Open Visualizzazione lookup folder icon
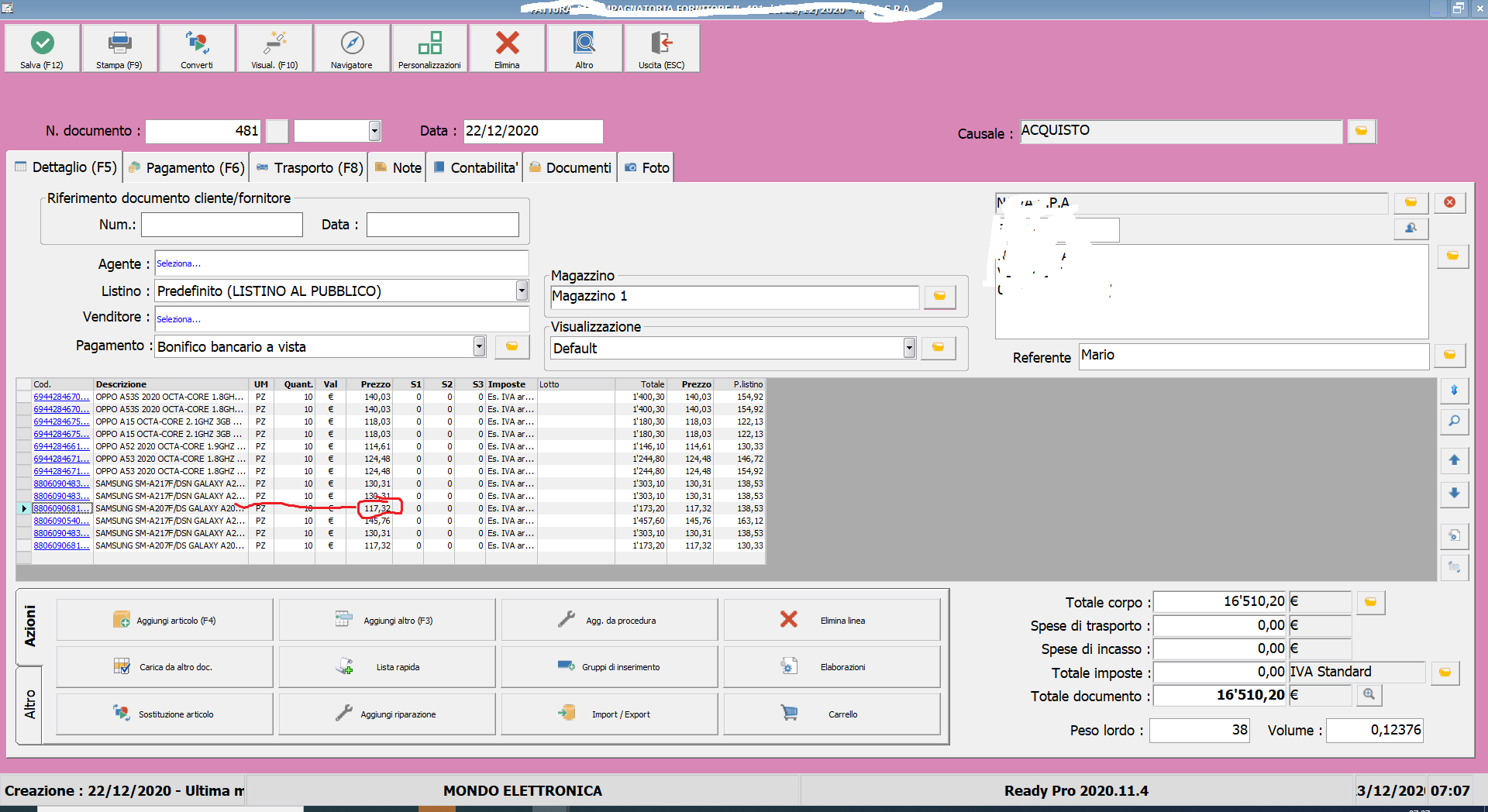The height and width of the screenshot is (812, 1488). [938, 348]
